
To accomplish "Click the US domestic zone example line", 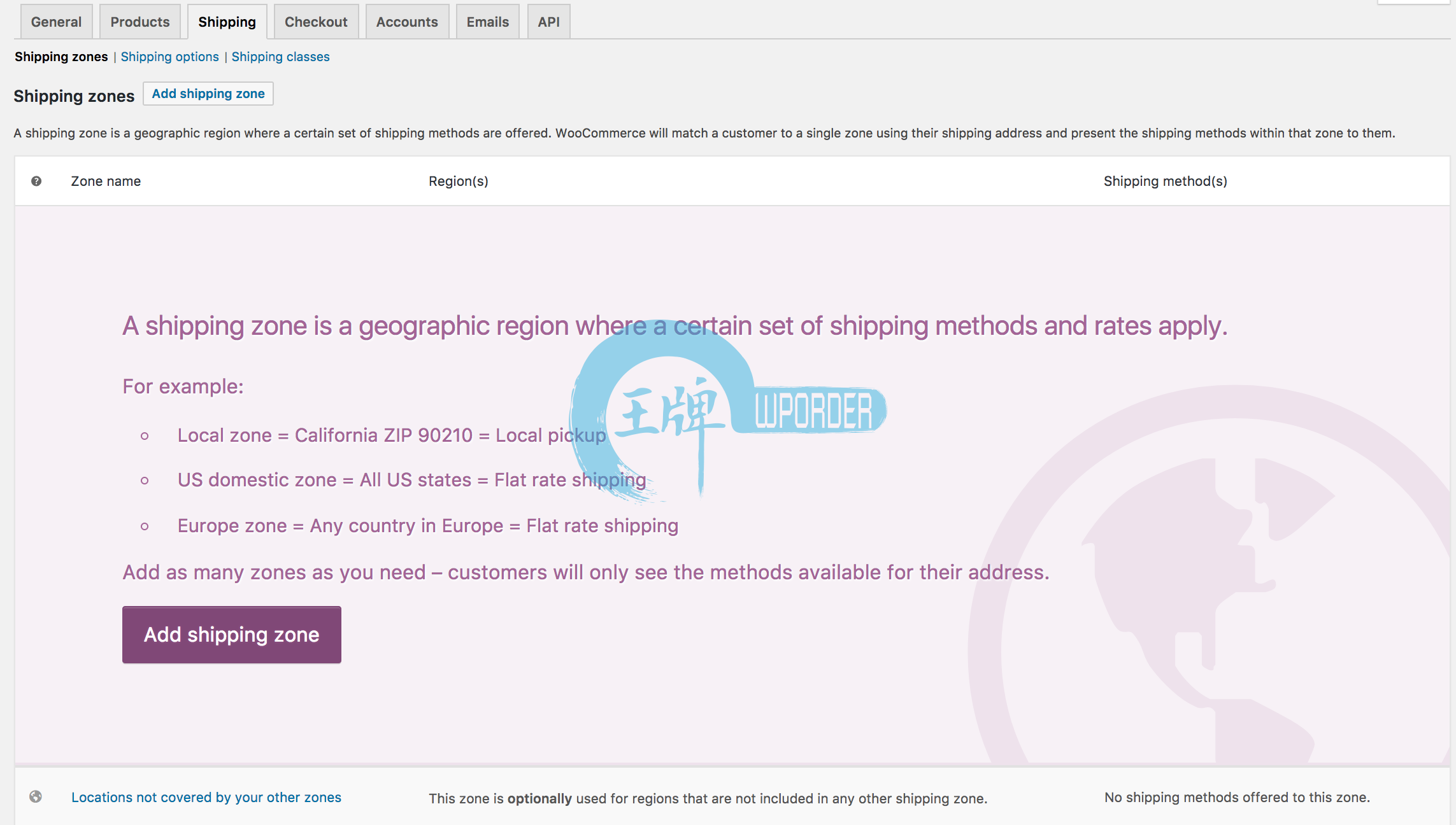I will tap(412, 480).
